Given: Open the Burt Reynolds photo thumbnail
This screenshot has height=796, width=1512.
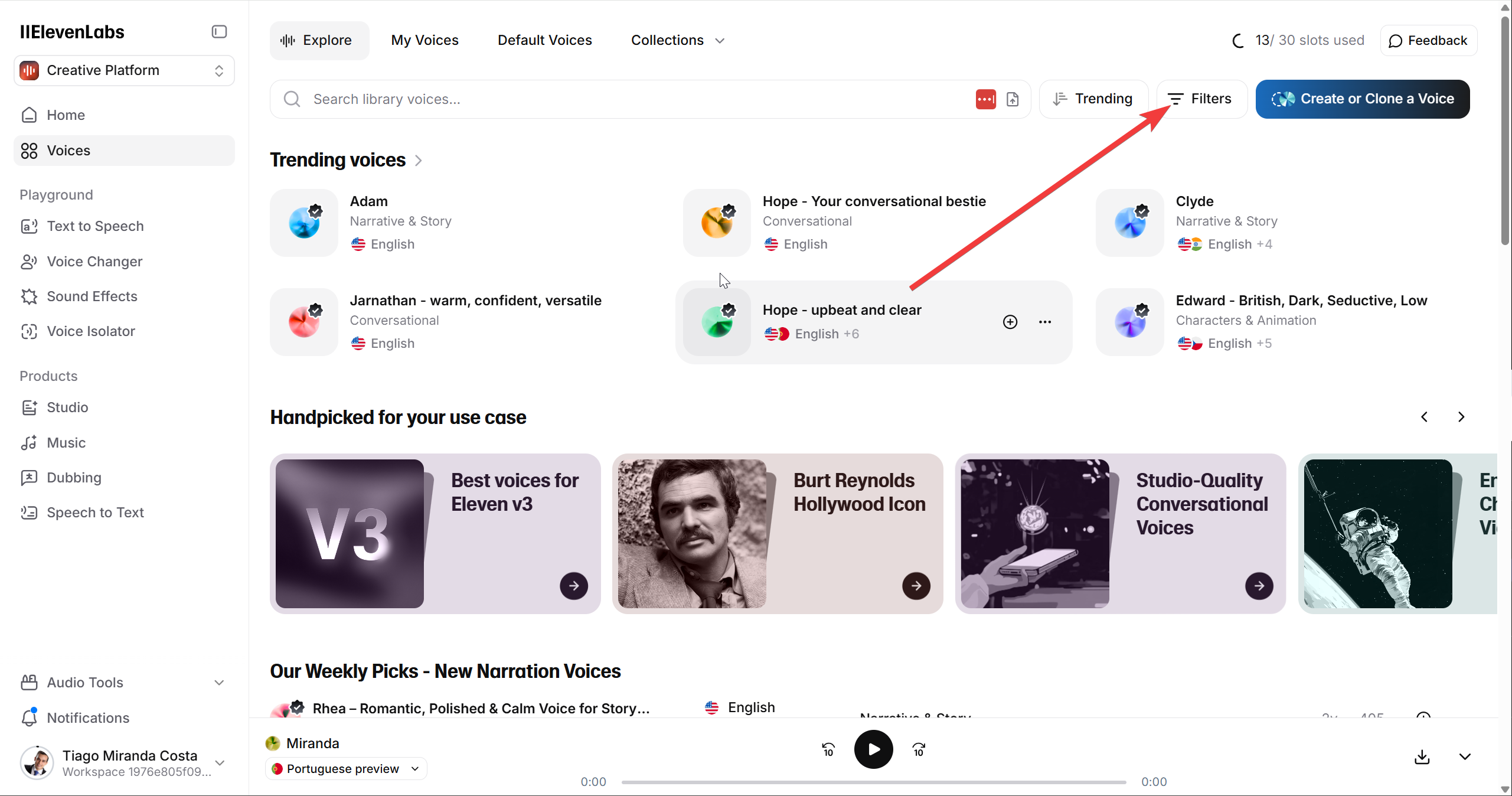Looking at the screenshot, I should [x=692, y=534].
